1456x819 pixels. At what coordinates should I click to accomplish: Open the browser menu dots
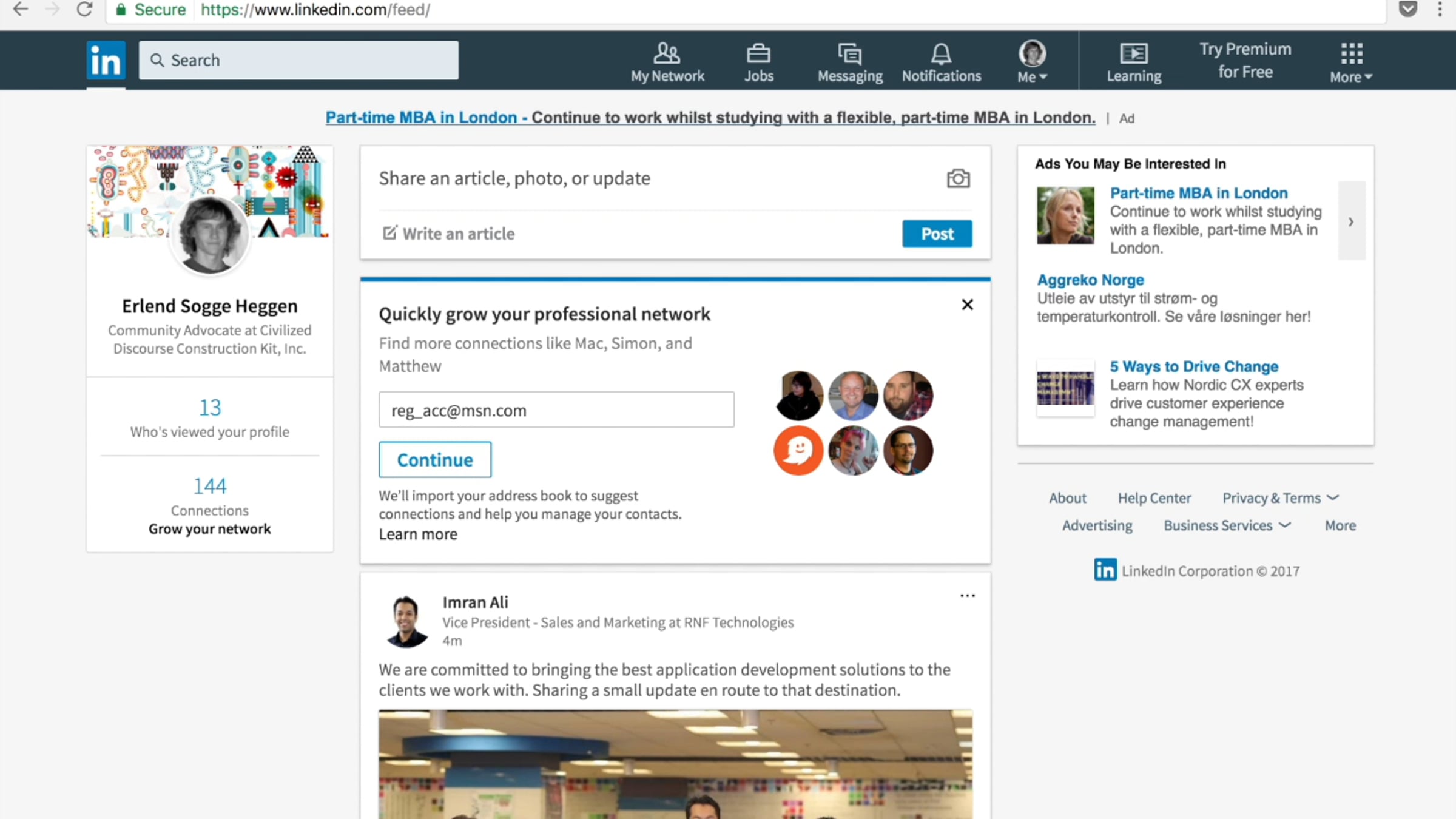1440,9
